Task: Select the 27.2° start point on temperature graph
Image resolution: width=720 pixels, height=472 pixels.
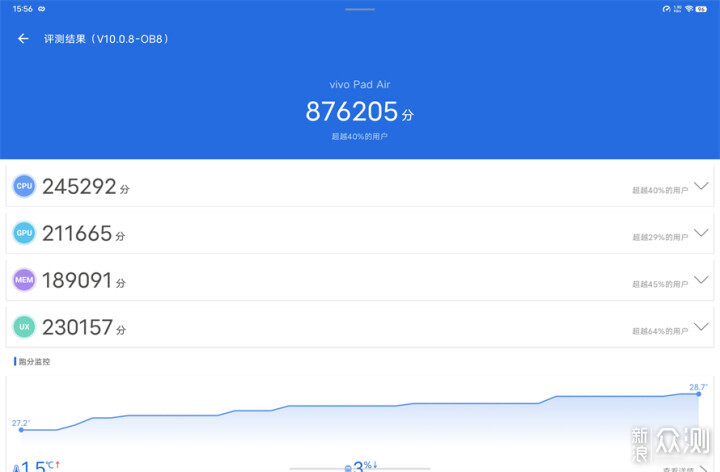Action: pyautogui.click(x=21, y=430)
